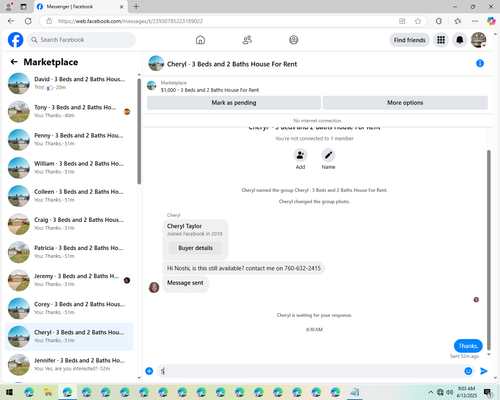Click the listing thumbnail beside Marketplace label

[152, 86]
